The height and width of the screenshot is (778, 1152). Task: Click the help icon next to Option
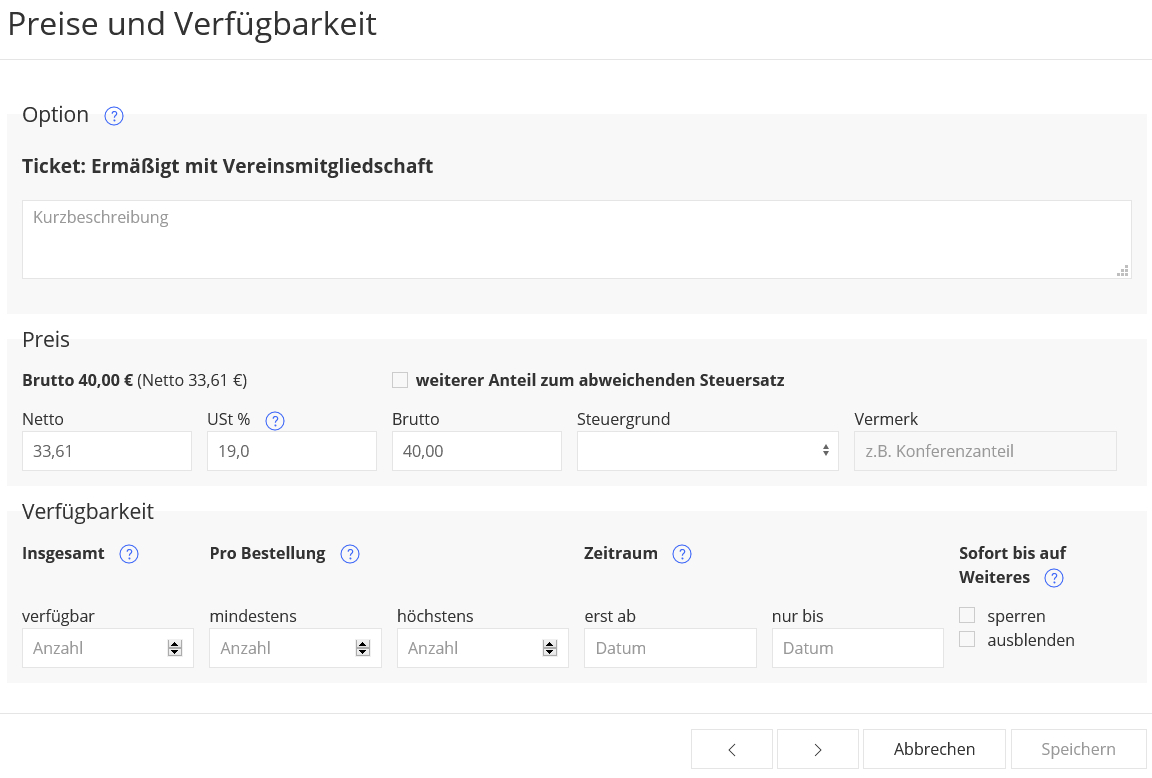coord(114,116)
